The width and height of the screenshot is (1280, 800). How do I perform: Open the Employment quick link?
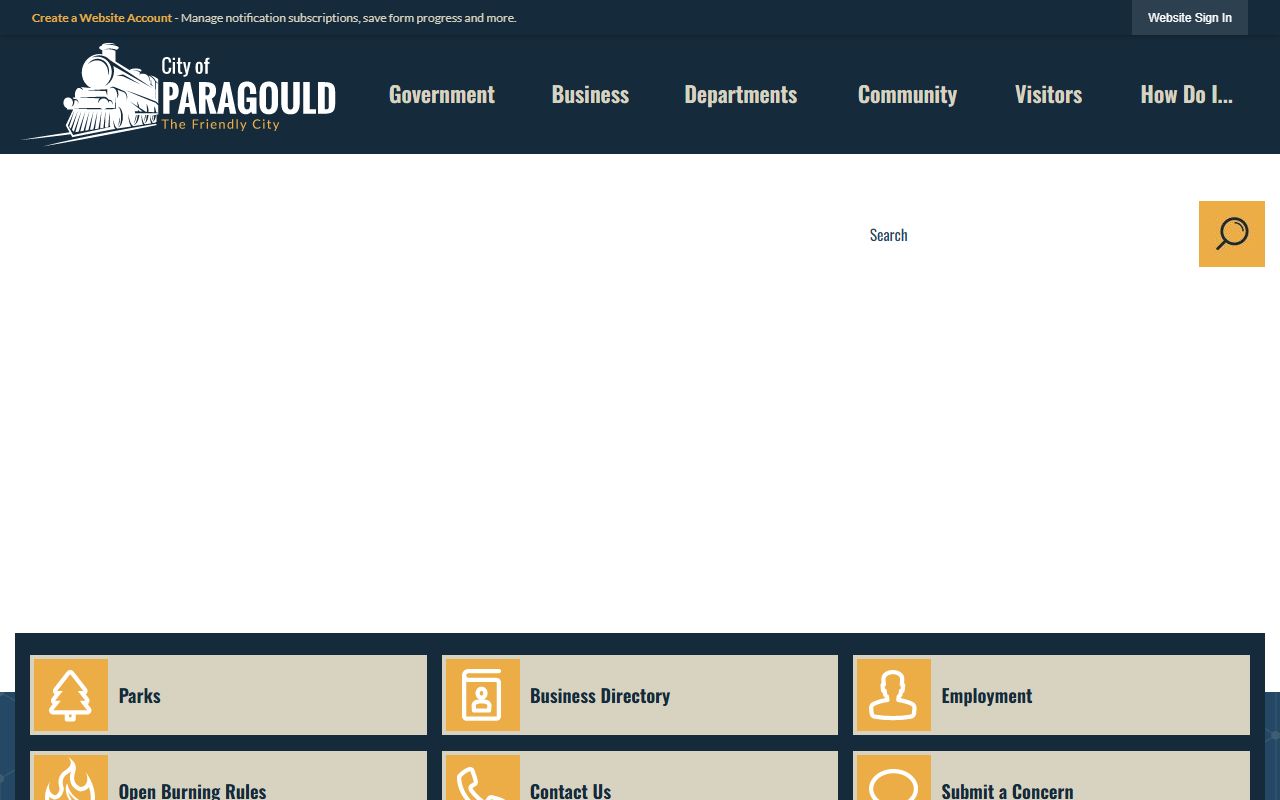[1051, 695]
